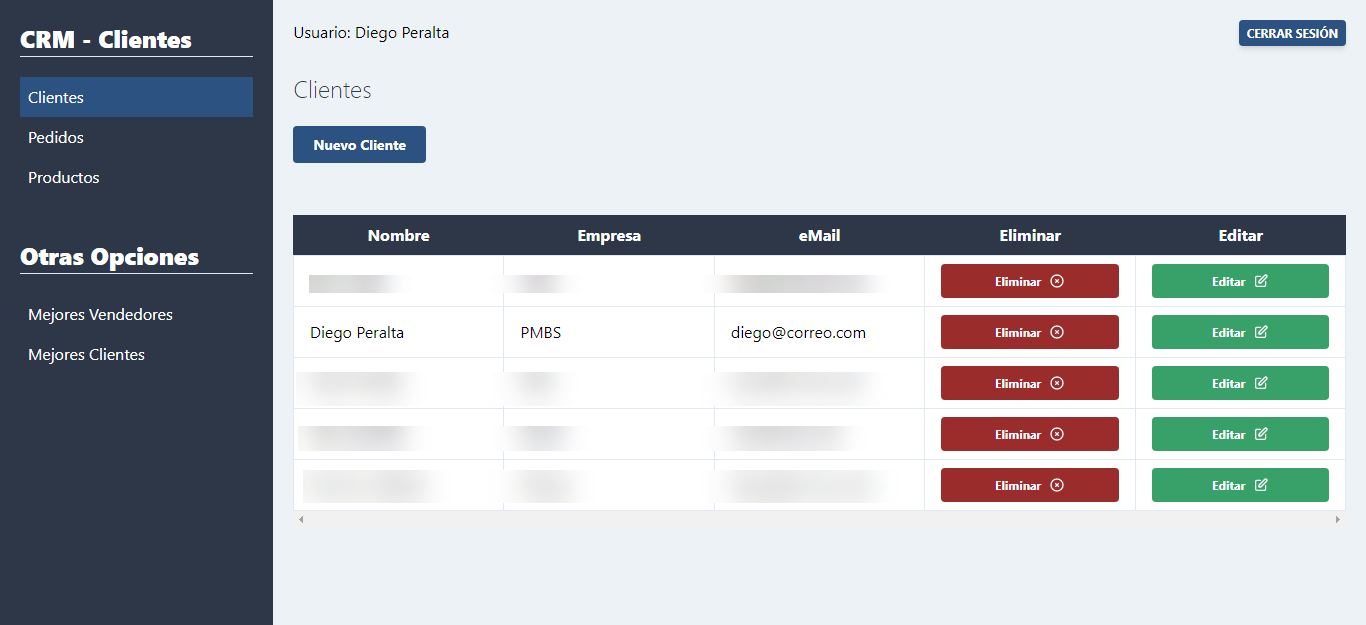Click the x-circle icon in the row just below Diego Peralta

tap(1057, 383)
